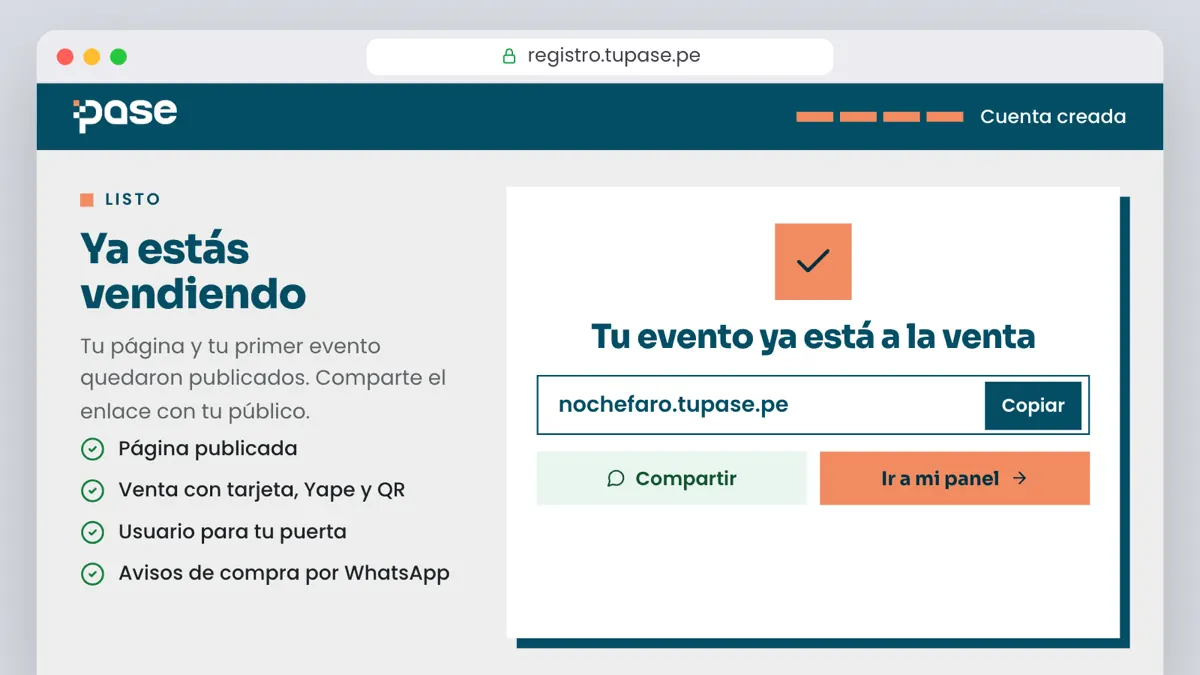Click the Ya estás vendiendo heading
Viewport: 1200px width, 675px height.
[x=193, y=271]
